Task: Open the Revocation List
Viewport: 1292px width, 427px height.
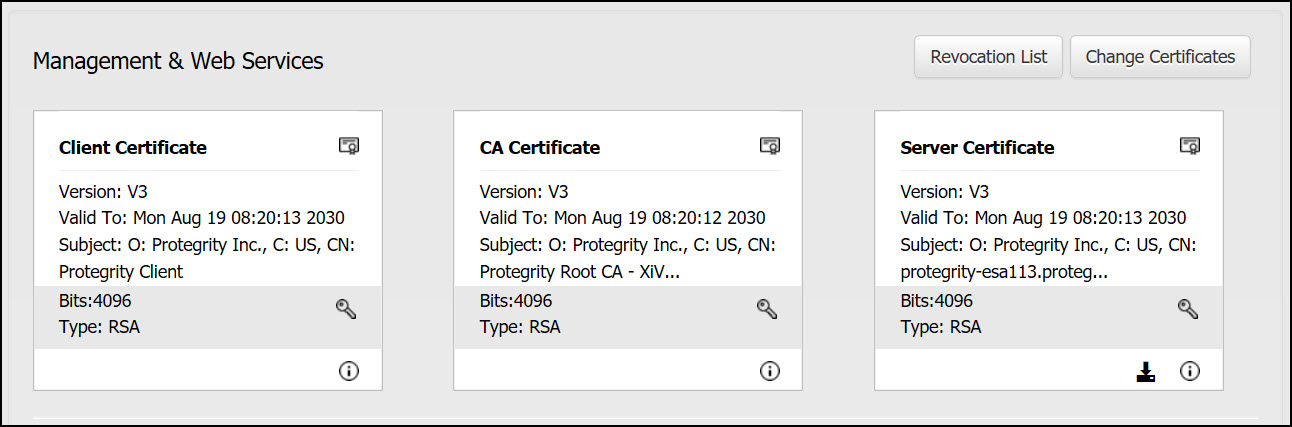Action: [988, 57]
